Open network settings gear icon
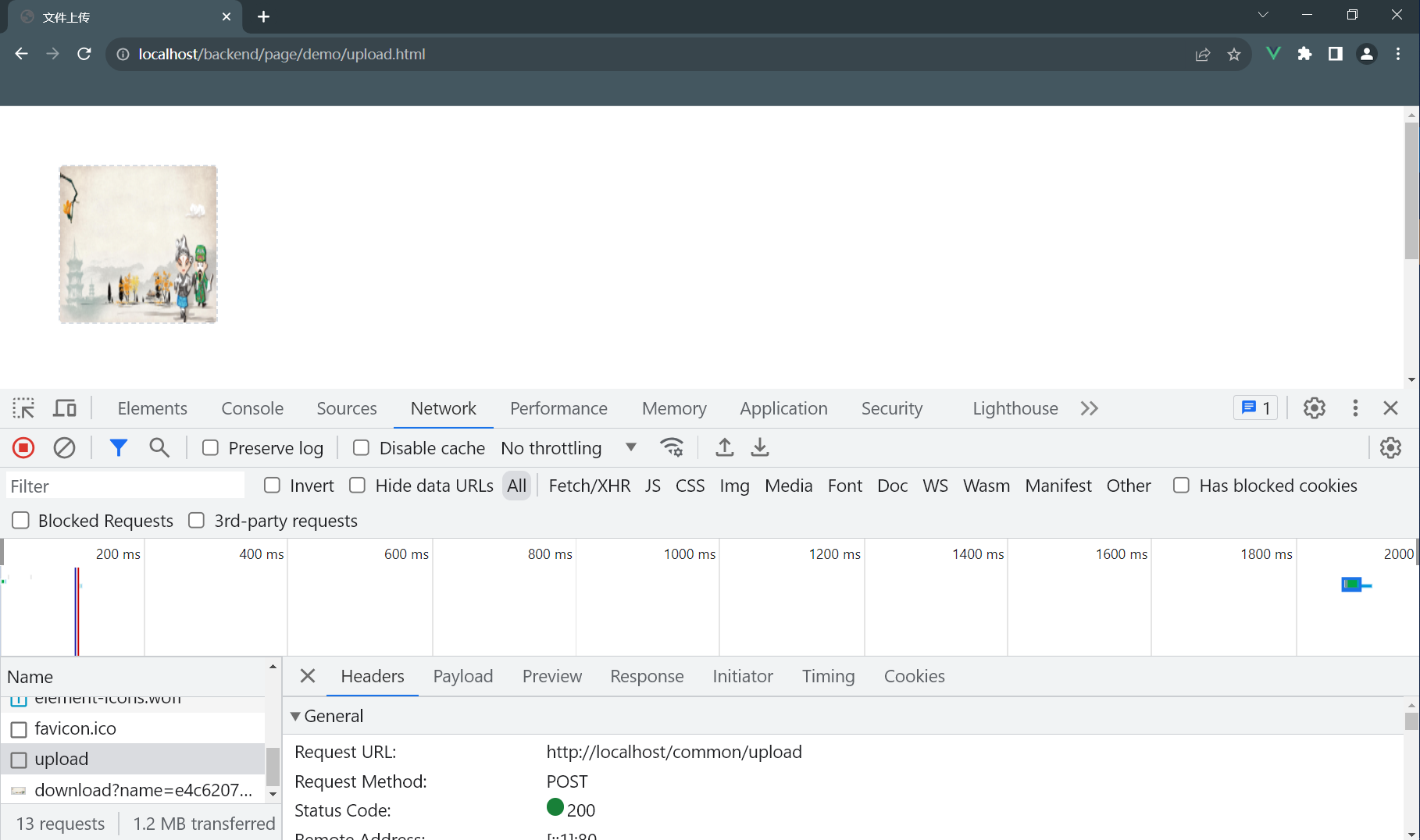Image resolution: width=1420 pixels, height=840 pixels. coord(1390,447)
